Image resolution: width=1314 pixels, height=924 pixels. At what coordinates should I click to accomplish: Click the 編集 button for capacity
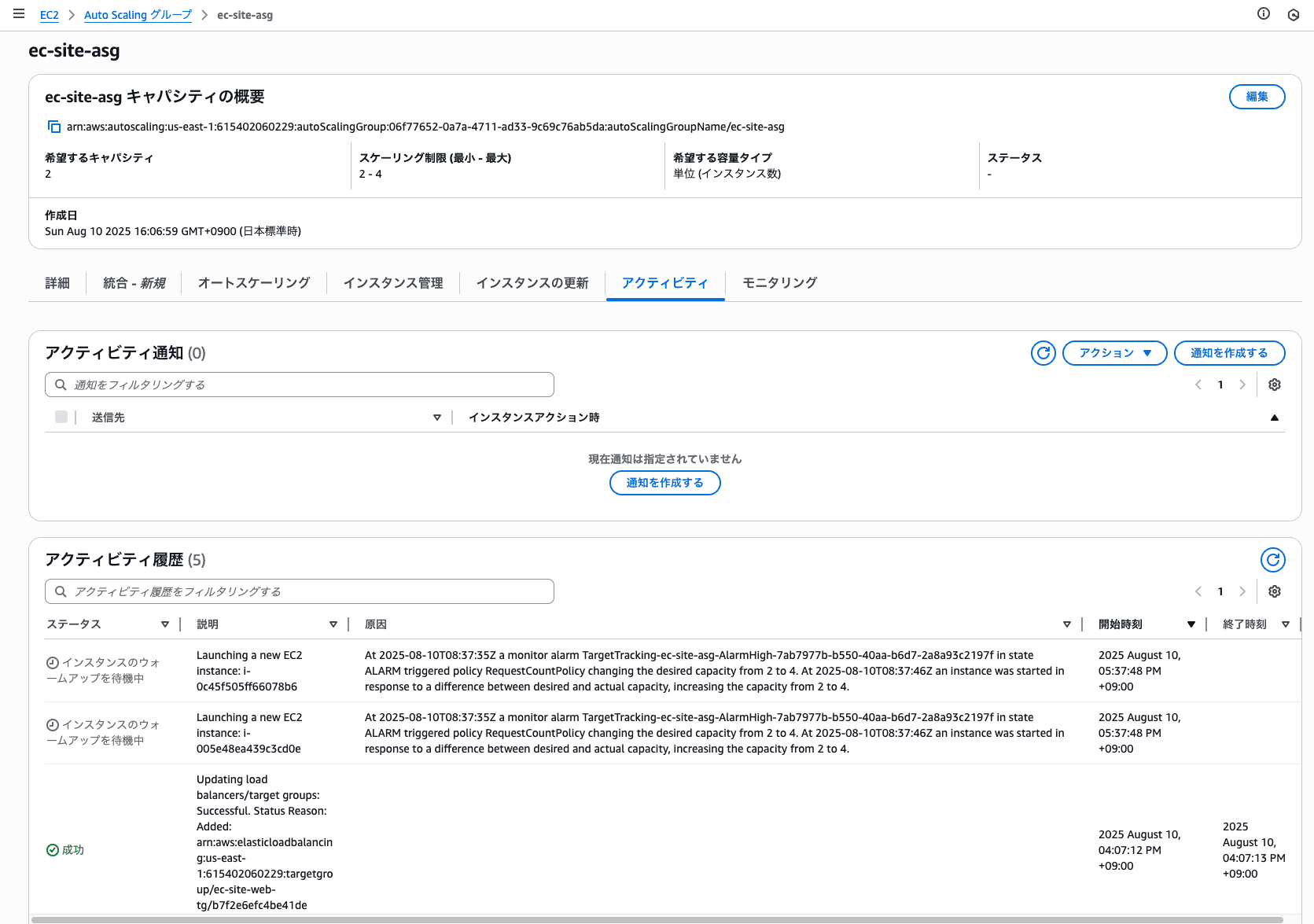coord(1257,97)
